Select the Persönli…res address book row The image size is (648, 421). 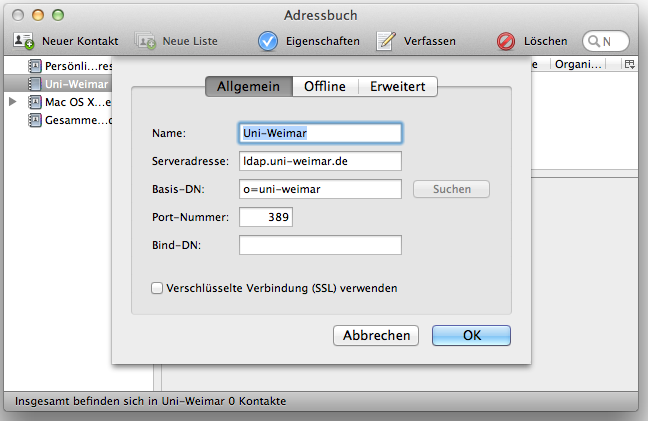point(58,66)
